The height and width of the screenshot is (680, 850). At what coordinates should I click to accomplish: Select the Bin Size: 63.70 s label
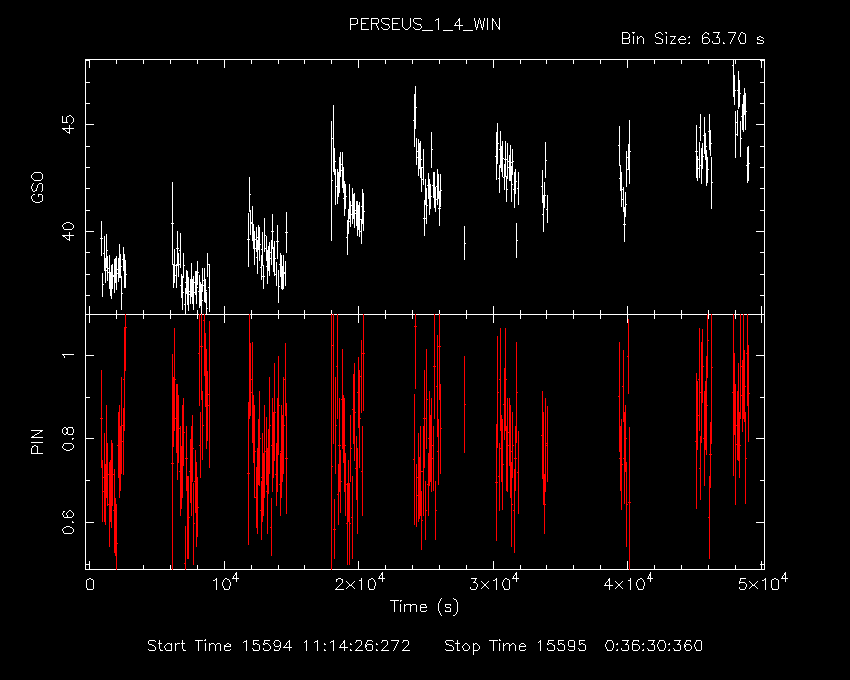pyautogui.click(x=692, y=39)
